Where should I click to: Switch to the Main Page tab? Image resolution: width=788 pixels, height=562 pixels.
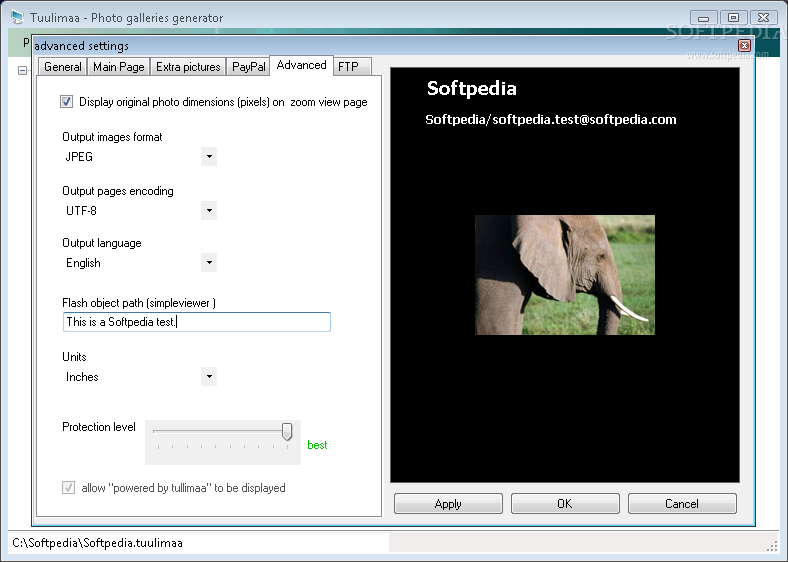119,67
